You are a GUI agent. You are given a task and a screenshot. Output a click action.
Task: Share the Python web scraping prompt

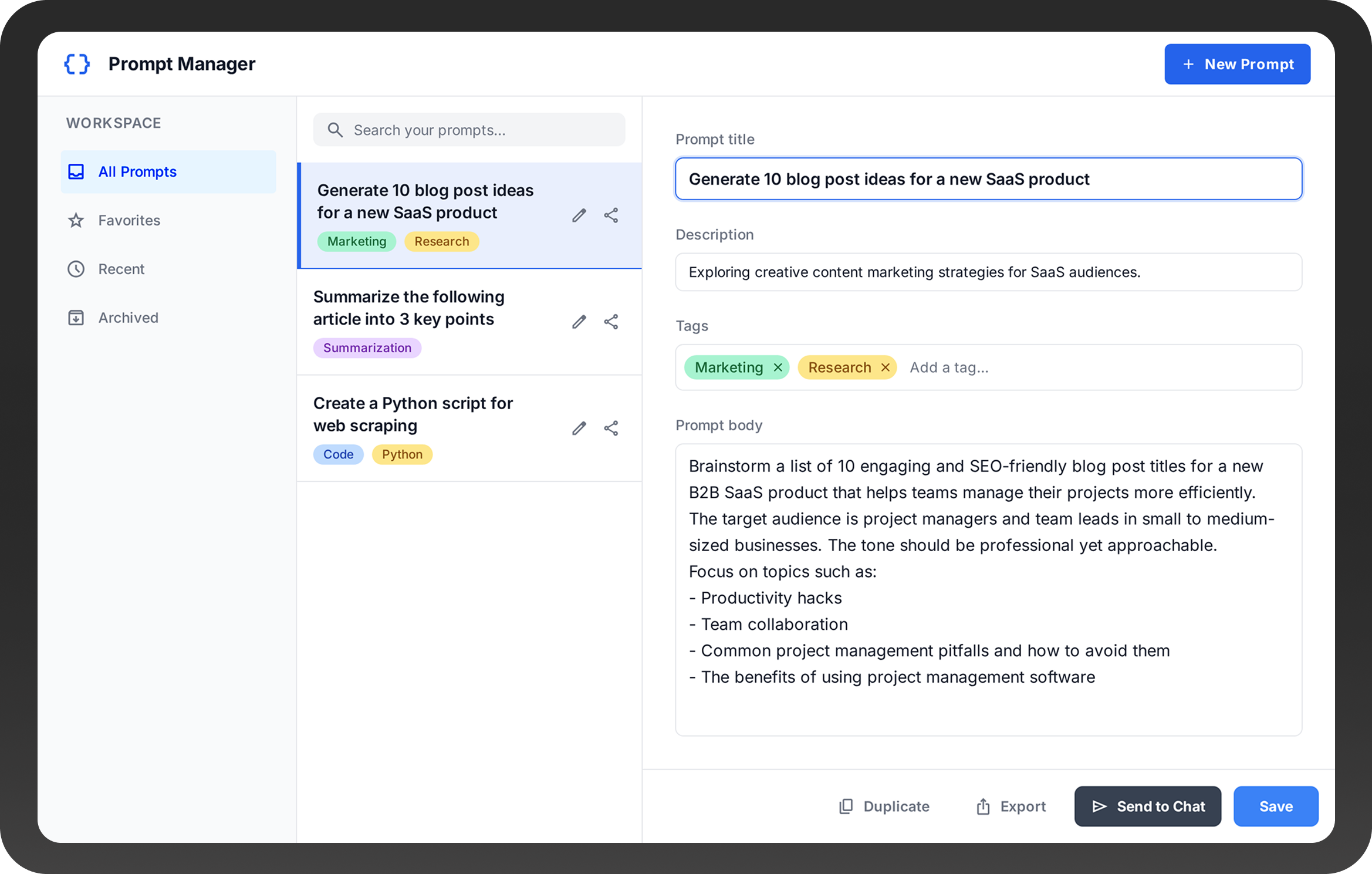tap(611, 428)
